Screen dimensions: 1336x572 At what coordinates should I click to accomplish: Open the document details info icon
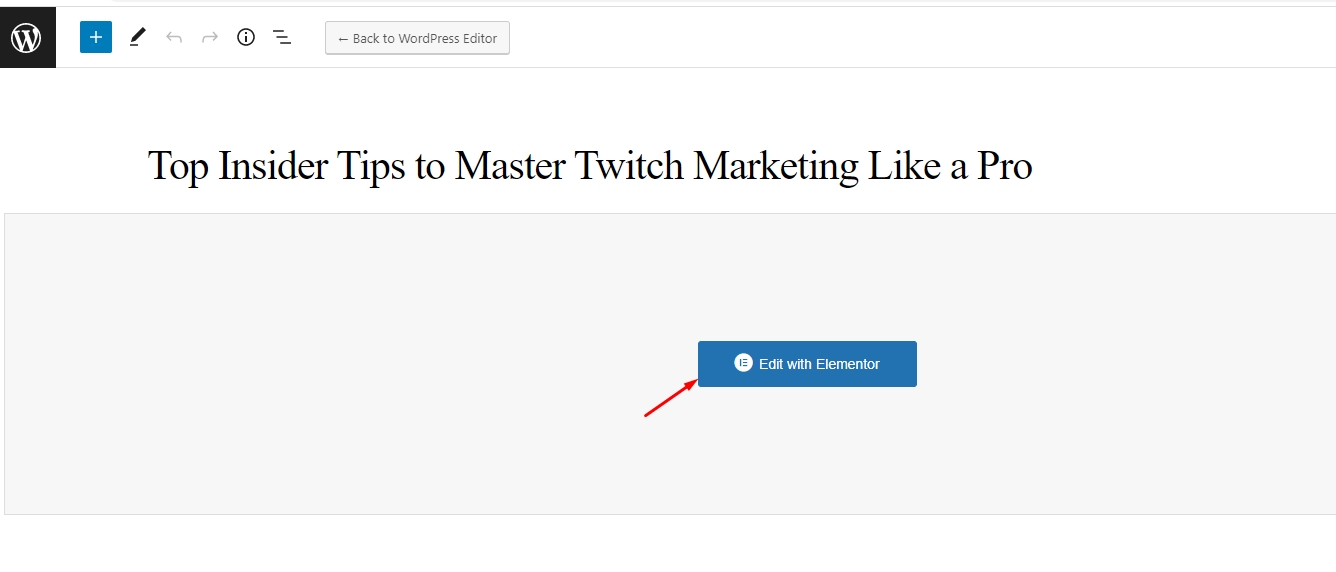(x=246, y=38)
